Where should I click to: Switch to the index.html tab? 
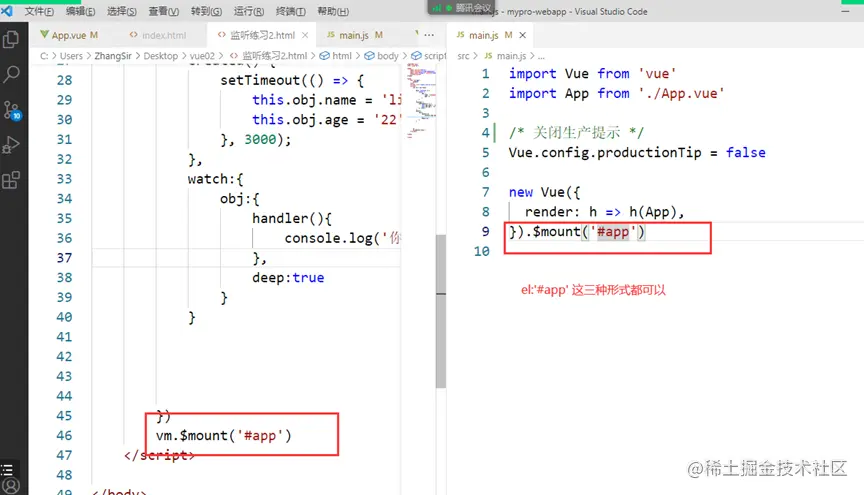(x=164, y=35)
